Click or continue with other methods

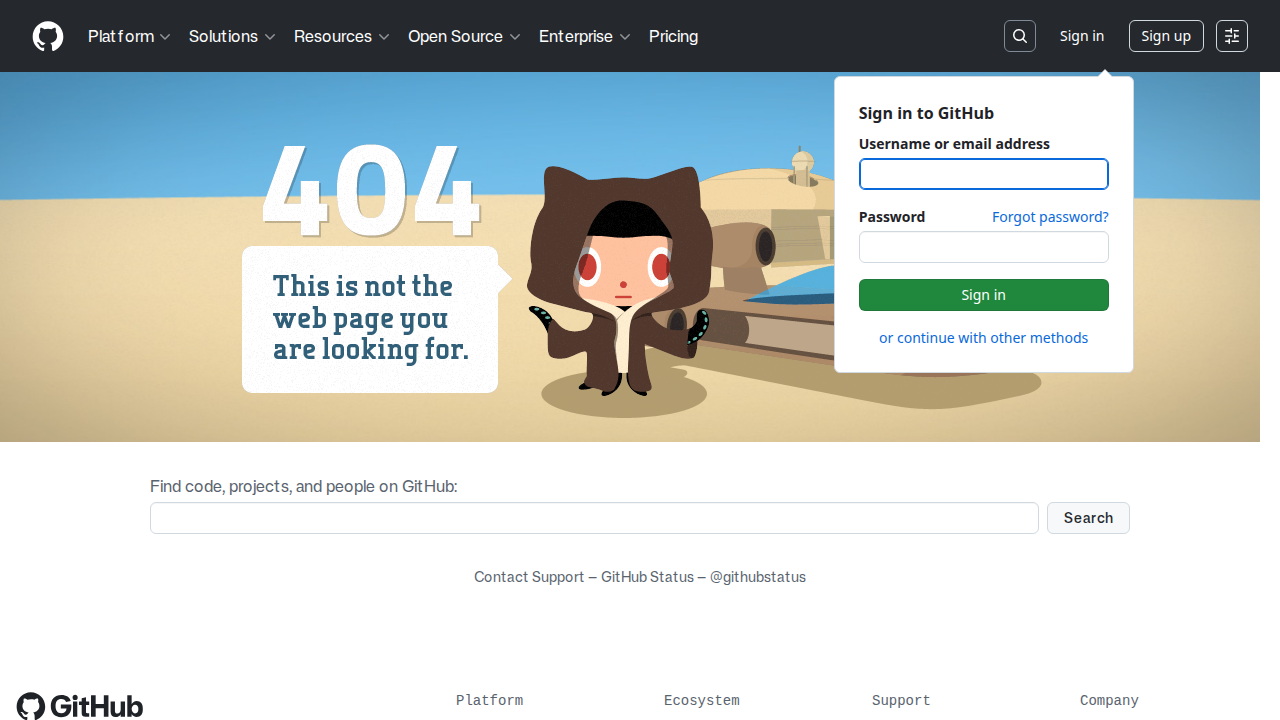(x=984, y=338)
